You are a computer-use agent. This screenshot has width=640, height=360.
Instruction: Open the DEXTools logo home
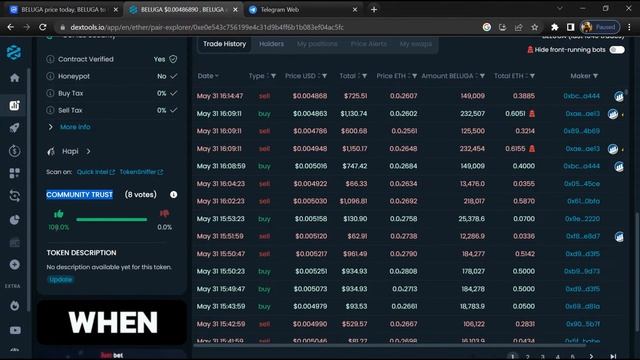(14, 52)
